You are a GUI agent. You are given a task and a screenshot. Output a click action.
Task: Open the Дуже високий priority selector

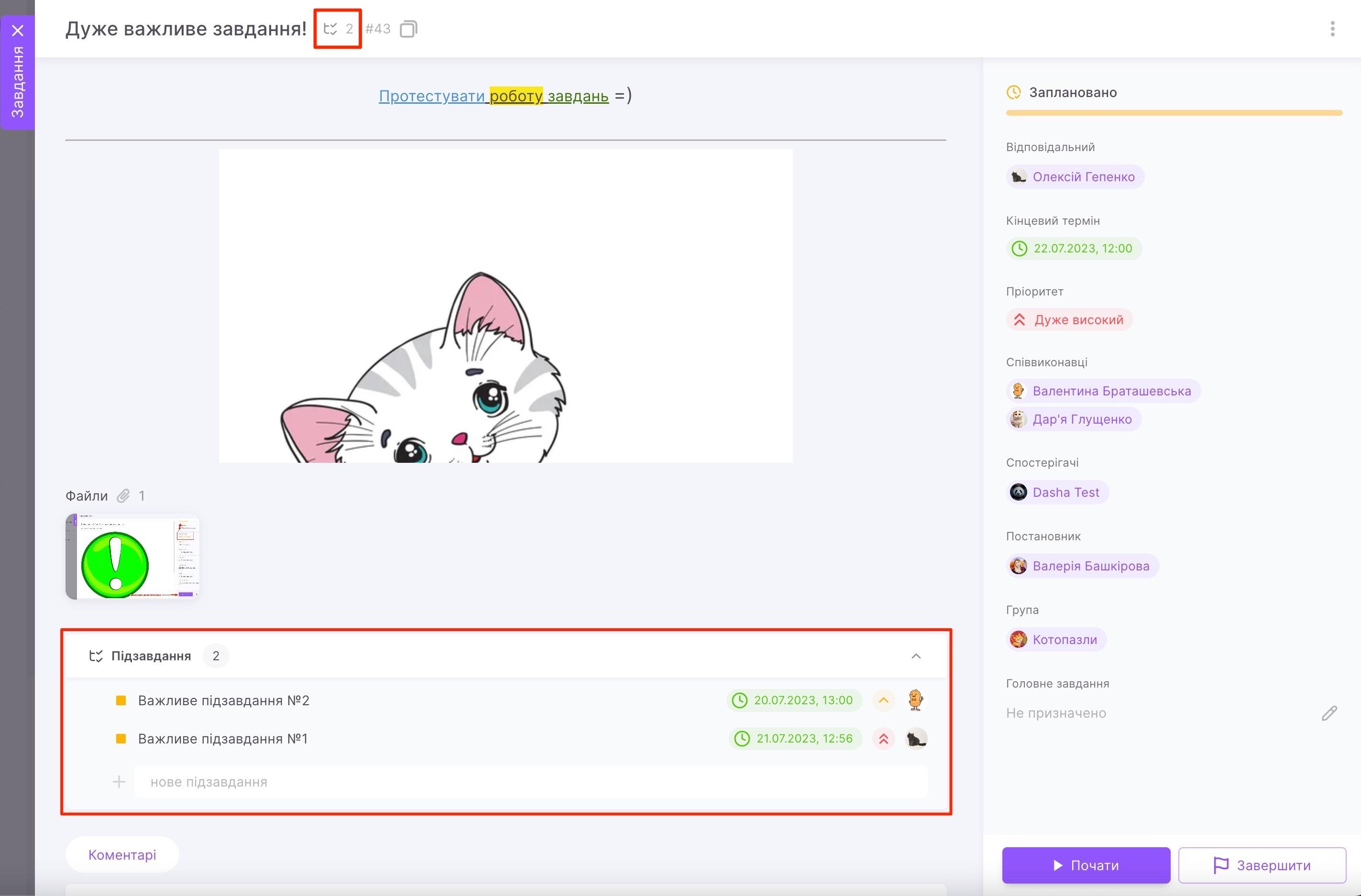1069,320
